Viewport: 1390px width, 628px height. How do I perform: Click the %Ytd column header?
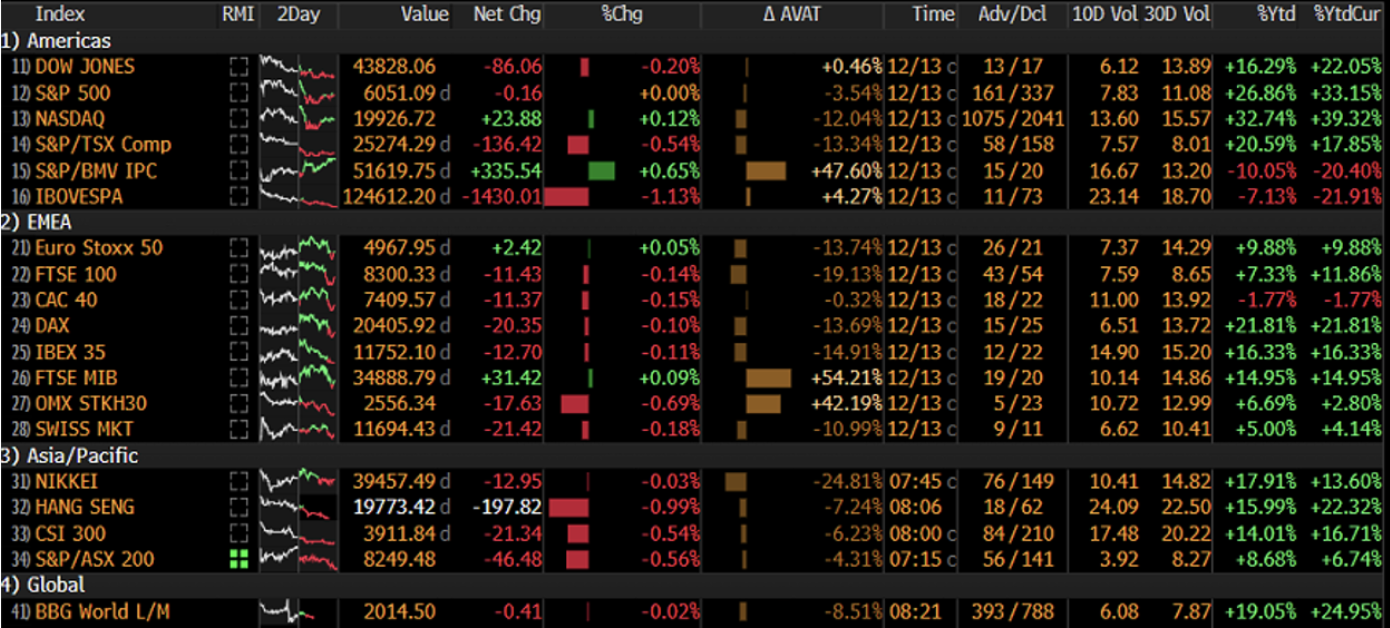coord(1275,14)
